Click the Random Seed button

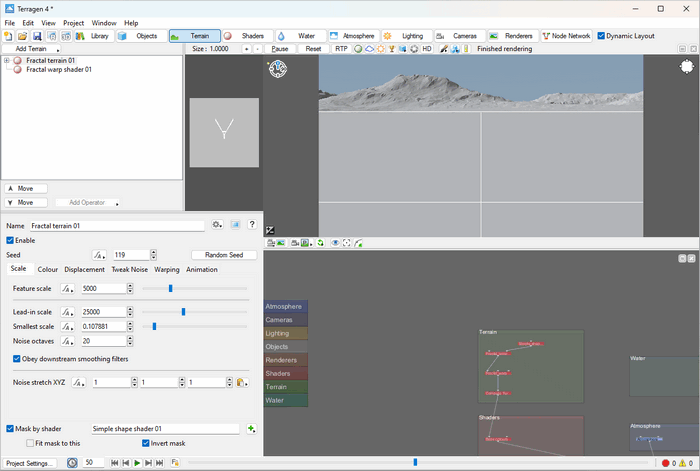pos(223,255)
